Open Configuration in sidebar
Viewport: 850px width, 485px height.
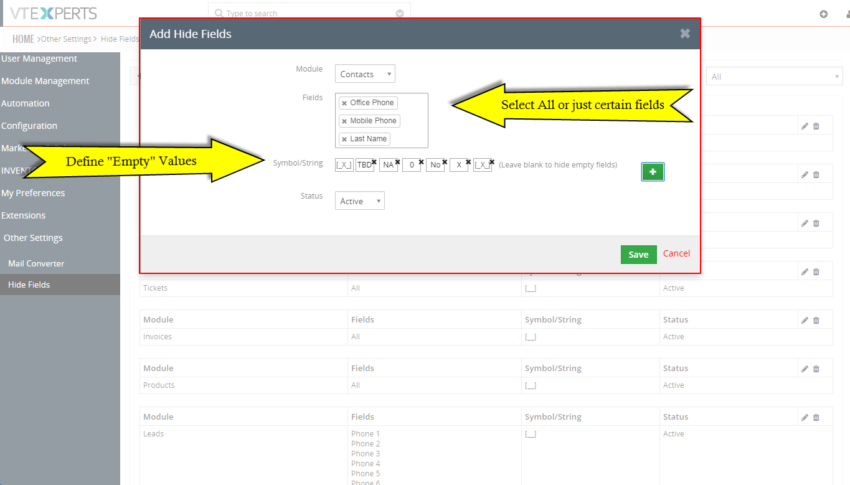pyautogui.click(x=29, y=126)
